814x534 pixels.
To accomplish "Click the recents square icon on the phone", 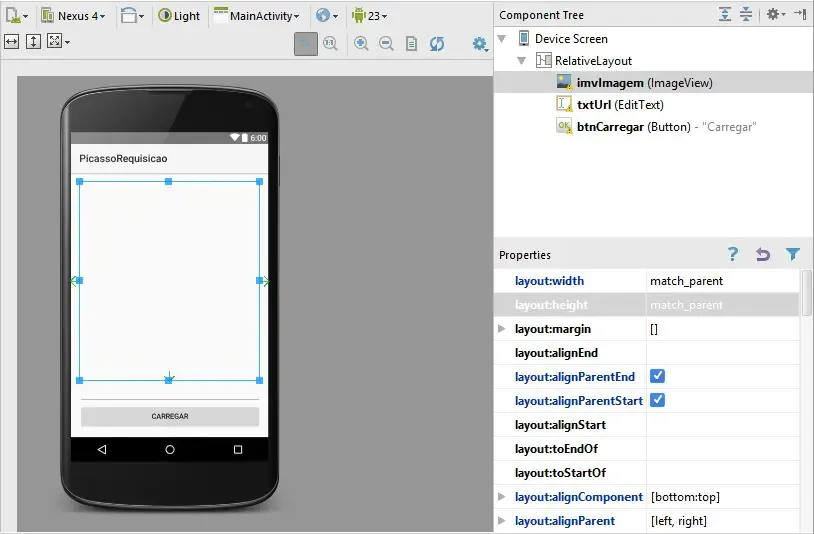I will click(238, 449).
